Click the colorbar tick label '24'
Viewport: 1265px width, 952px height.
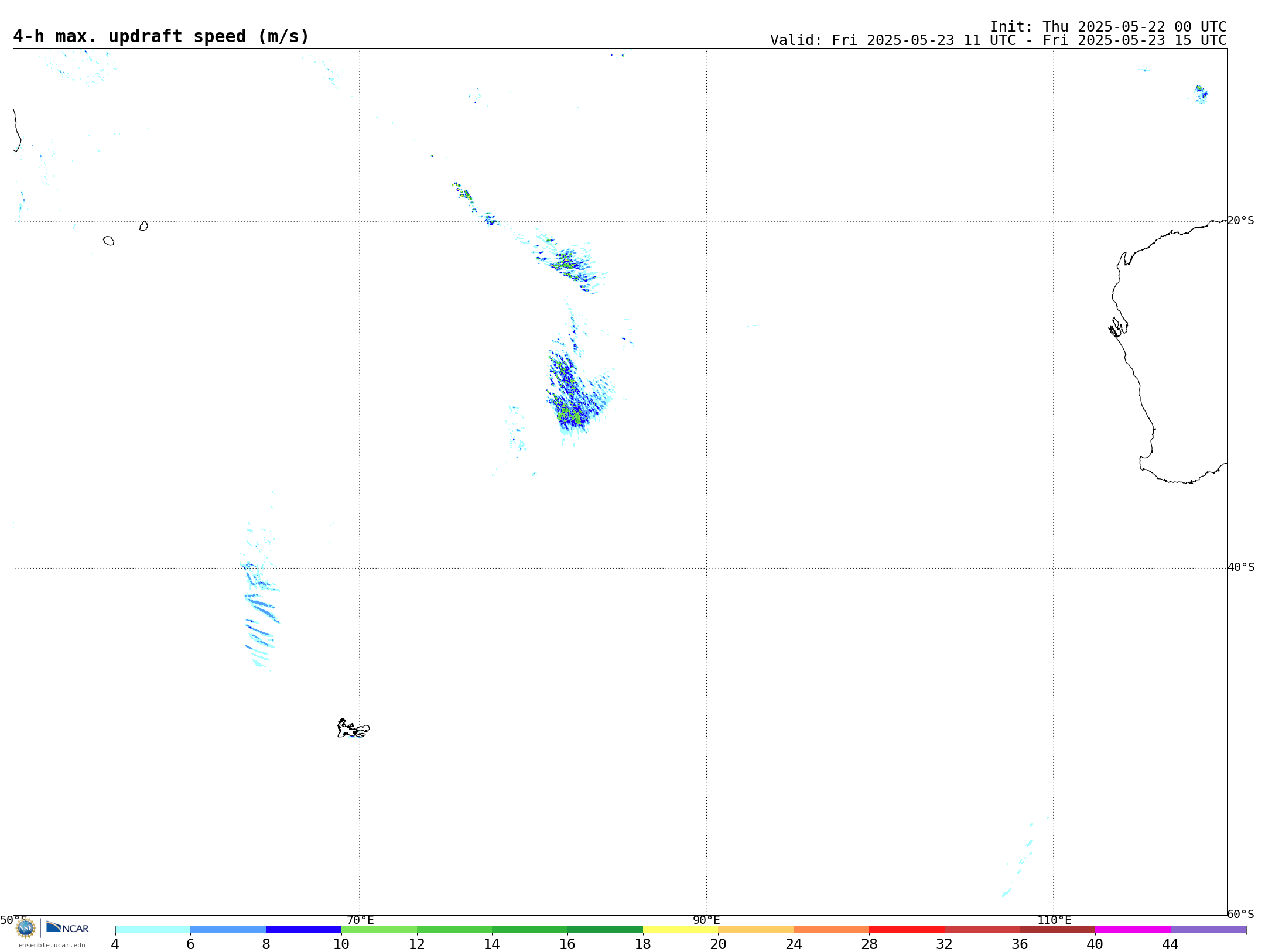794,944
